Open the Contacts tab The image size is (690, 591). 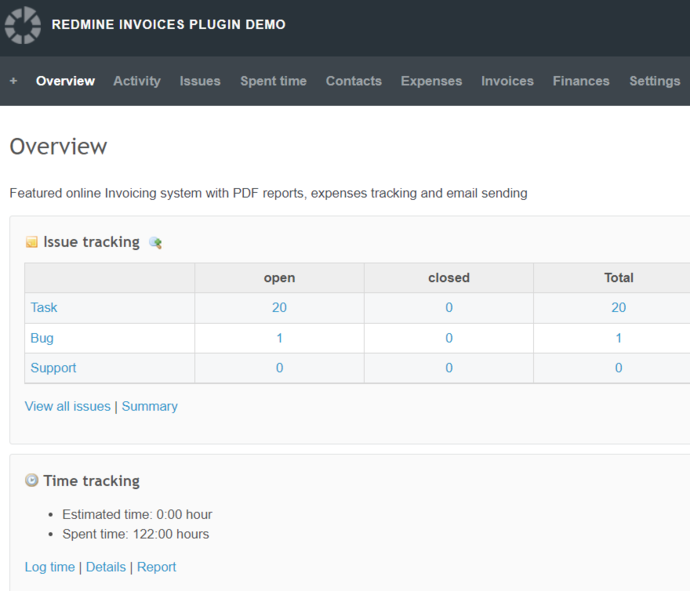tap(353, 81)
